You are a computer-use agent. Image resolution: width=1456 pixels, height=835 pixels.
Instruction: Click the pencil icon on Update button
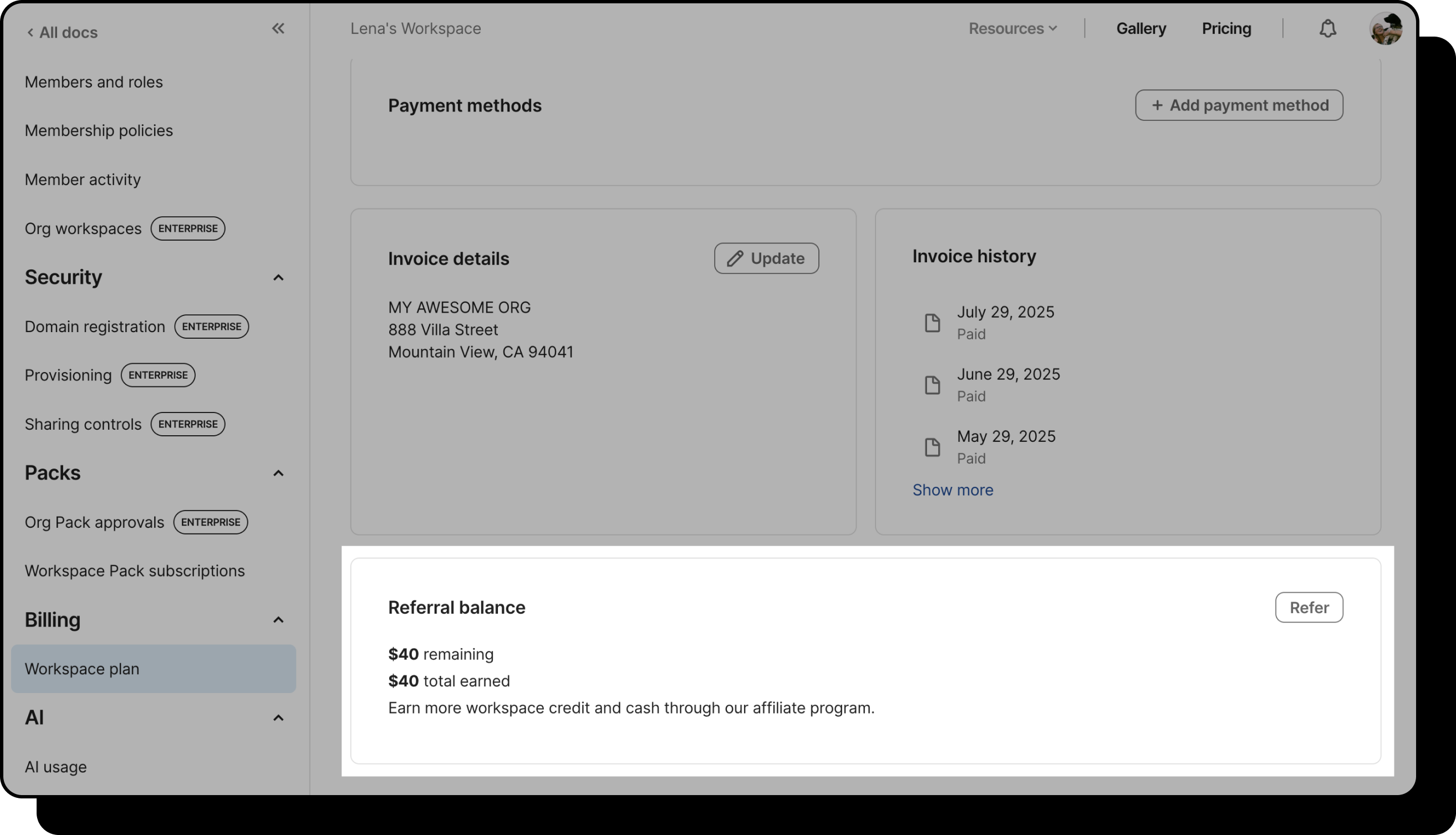(735, 258)
